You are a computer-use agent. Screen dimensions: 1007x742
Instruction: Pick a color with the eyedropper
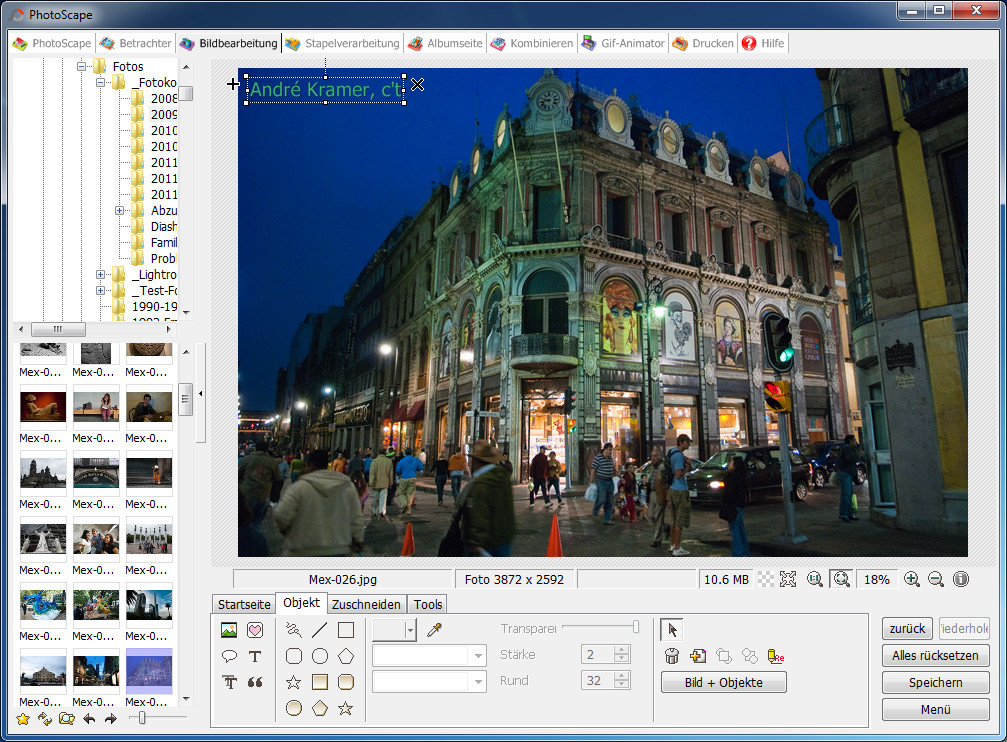point(434,630)
